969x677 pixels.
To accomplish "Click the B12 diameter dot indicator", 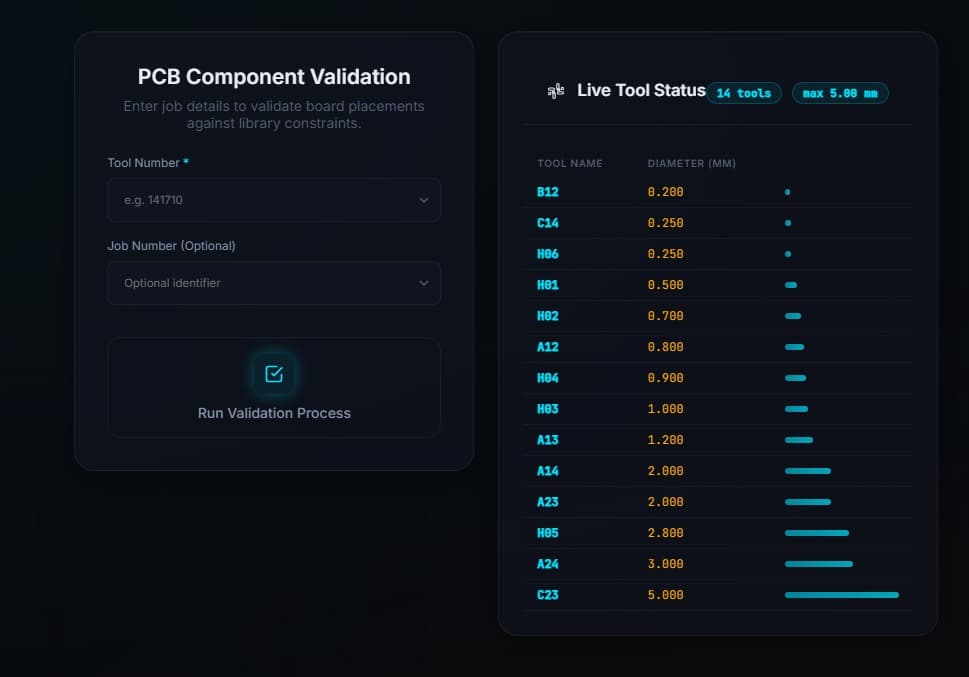I will (787, 192).
